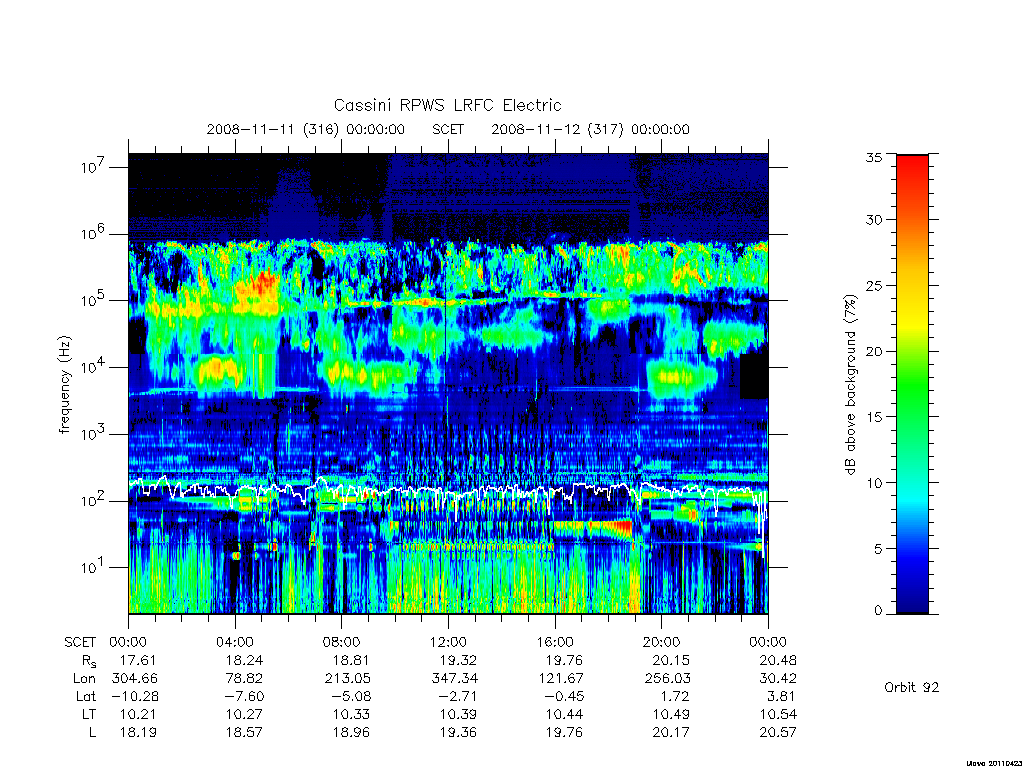Click the version stamp text in bottom-right corner
The height and width of the screenshot is (768, 1024).
tap(994, 763)
